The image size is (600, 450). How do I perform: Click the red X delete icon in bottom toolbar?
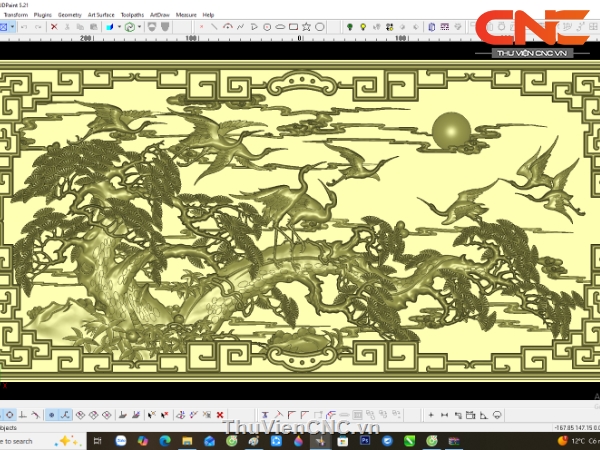219,414
